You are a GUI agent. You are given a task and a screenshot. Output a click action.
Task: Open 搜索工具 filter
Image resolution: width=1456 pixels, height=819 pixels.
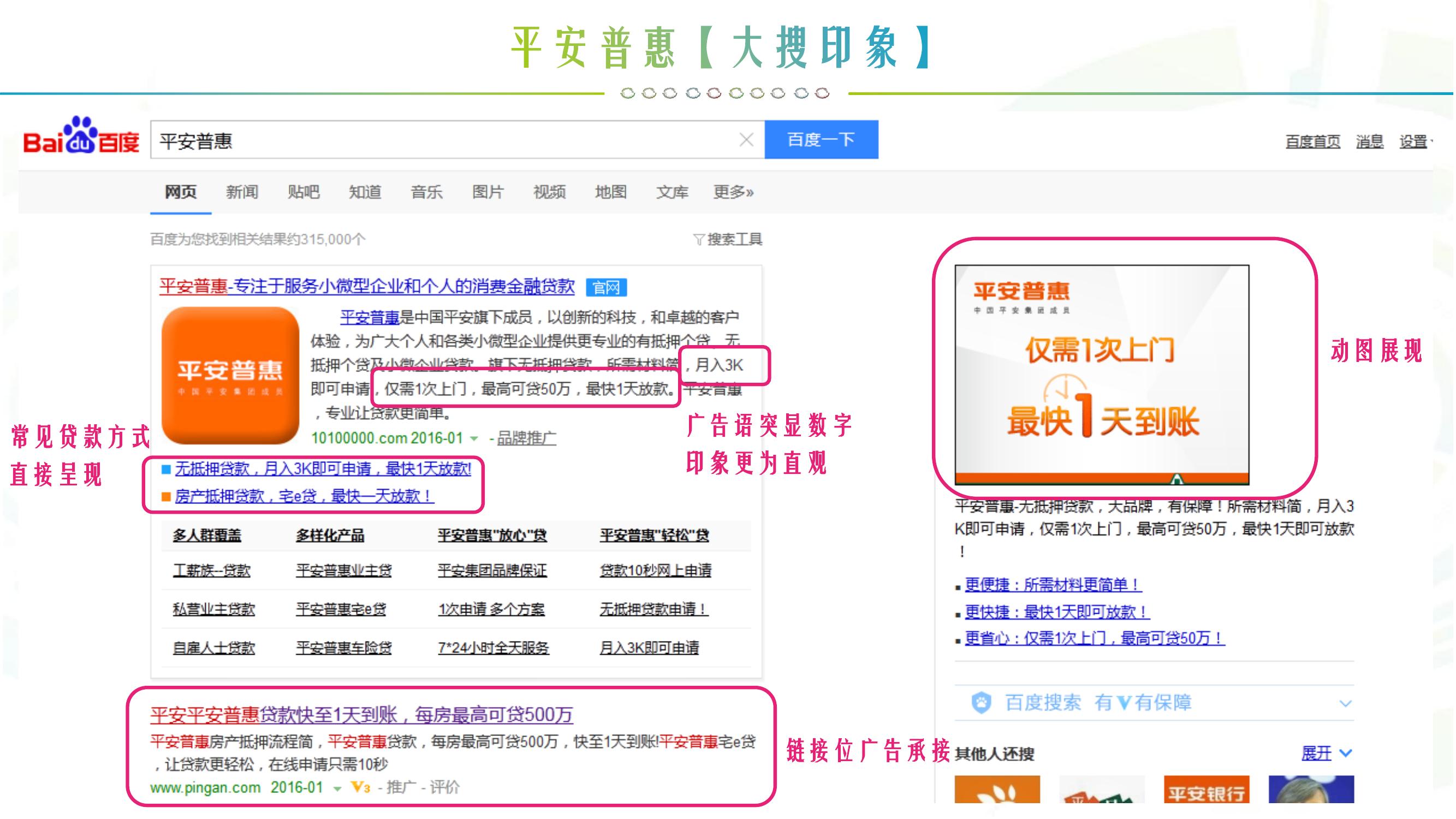728,240
